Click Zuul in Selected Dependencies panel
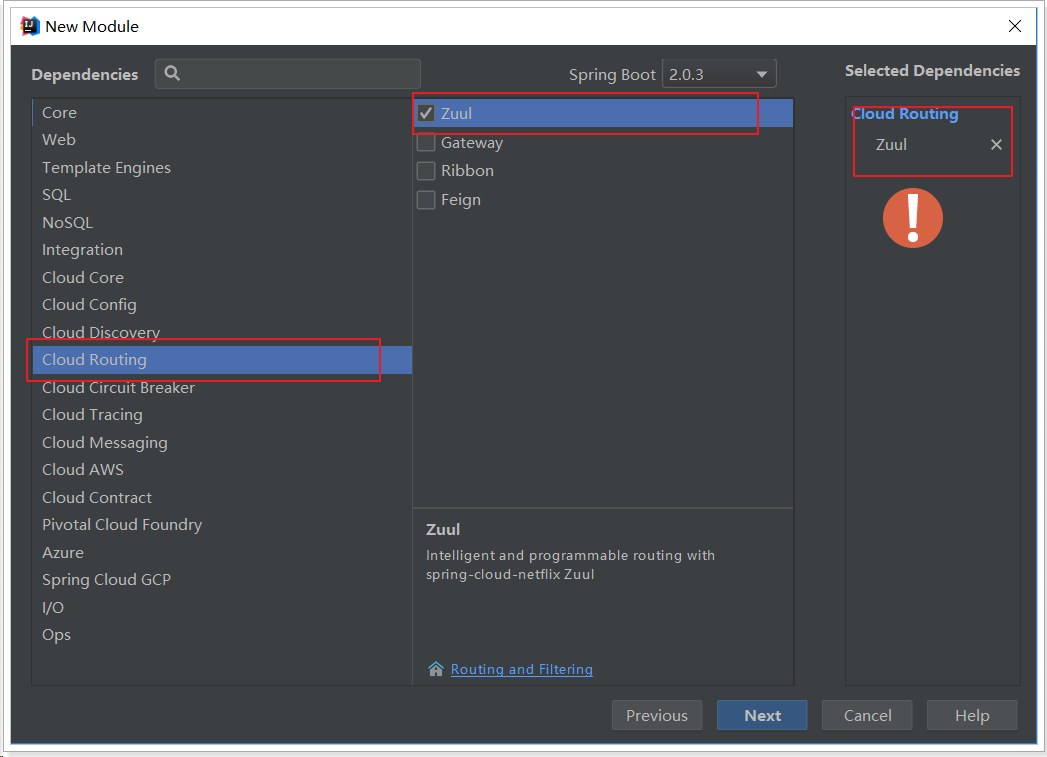Viewport: 1047px width, 757px height. [x=891, y=145]
